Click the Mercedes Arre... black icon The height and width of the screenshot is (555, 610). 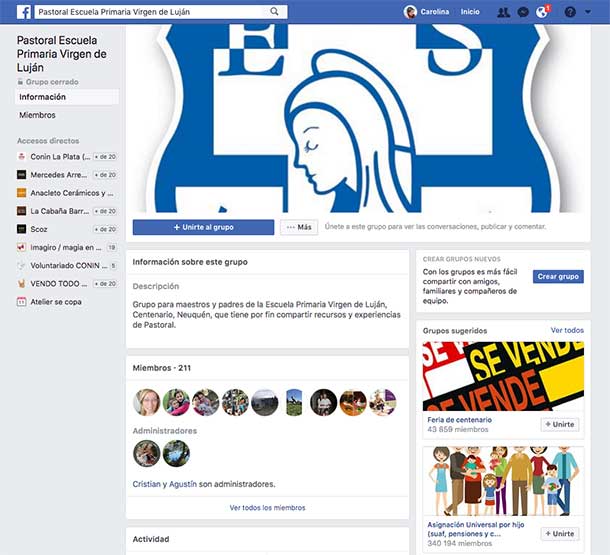pyautogui.click(x=21, y=175)
